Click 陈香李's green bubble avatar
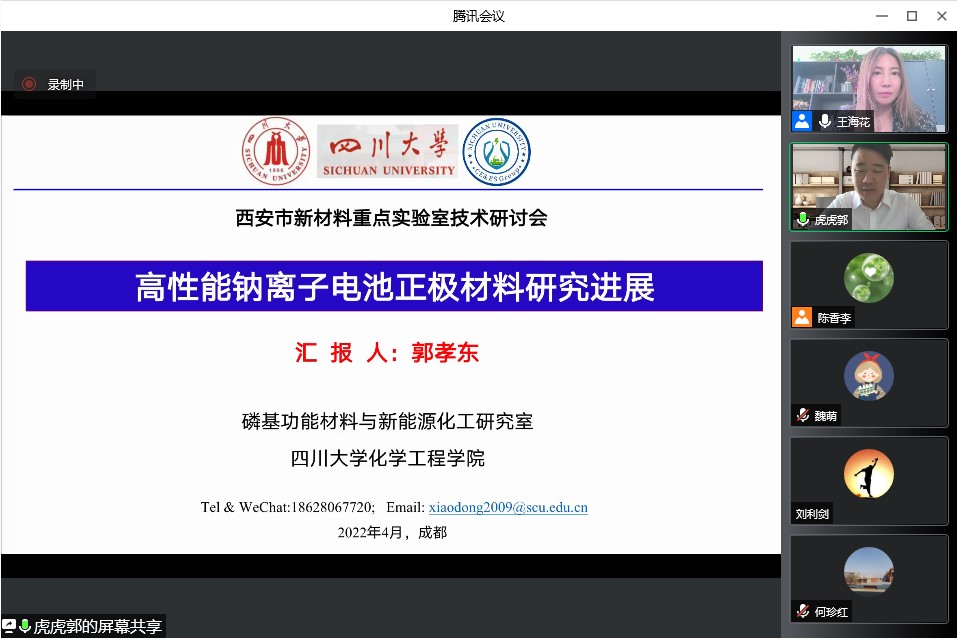The width and height of the screenshot is (957, 639). click(x=868, y=277)
